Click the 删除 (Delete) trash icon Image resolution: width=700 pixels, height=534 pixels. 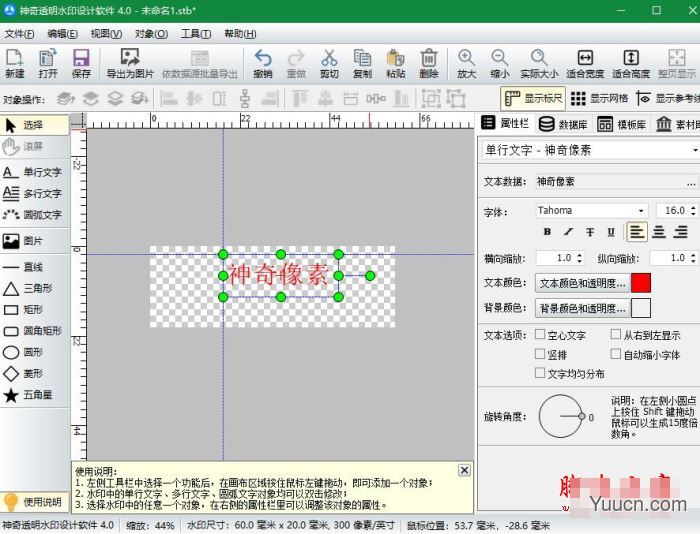point(429,64)
